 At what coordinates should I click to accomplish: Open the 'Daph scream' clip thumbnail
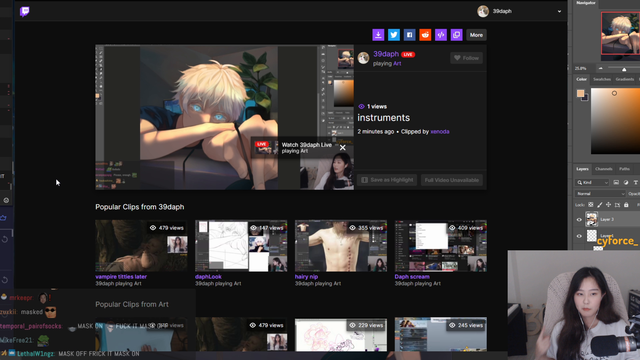pos(440,246)
